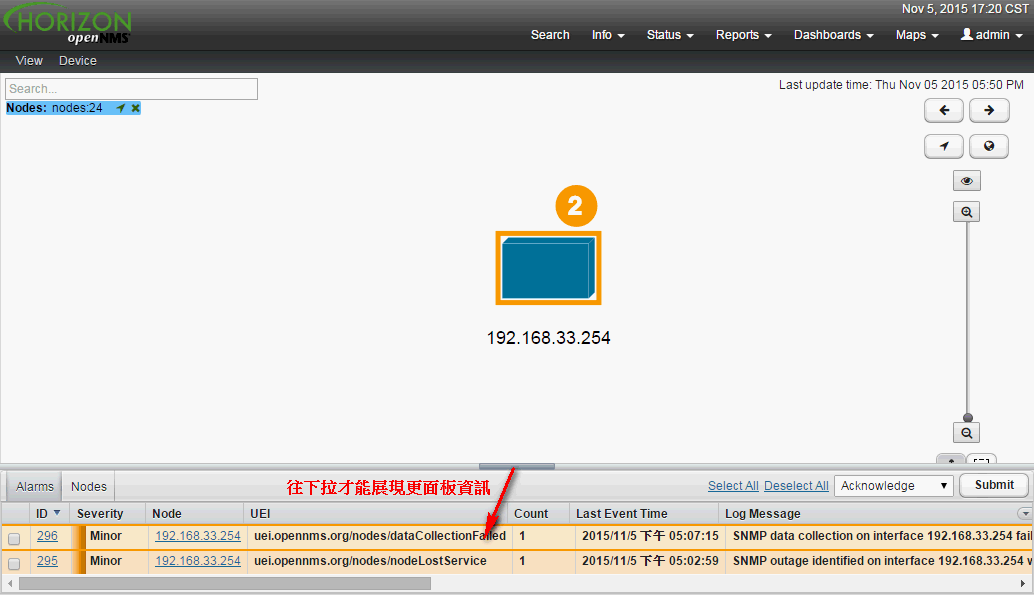1034x595 pixels.
Task: Go back in topology history with the left arrow
Action: [x=944, y=110]
